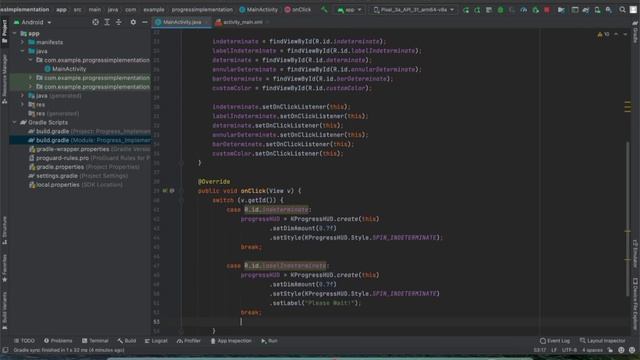Toggle code folding at onClick method line

click(x=180, y=191)
